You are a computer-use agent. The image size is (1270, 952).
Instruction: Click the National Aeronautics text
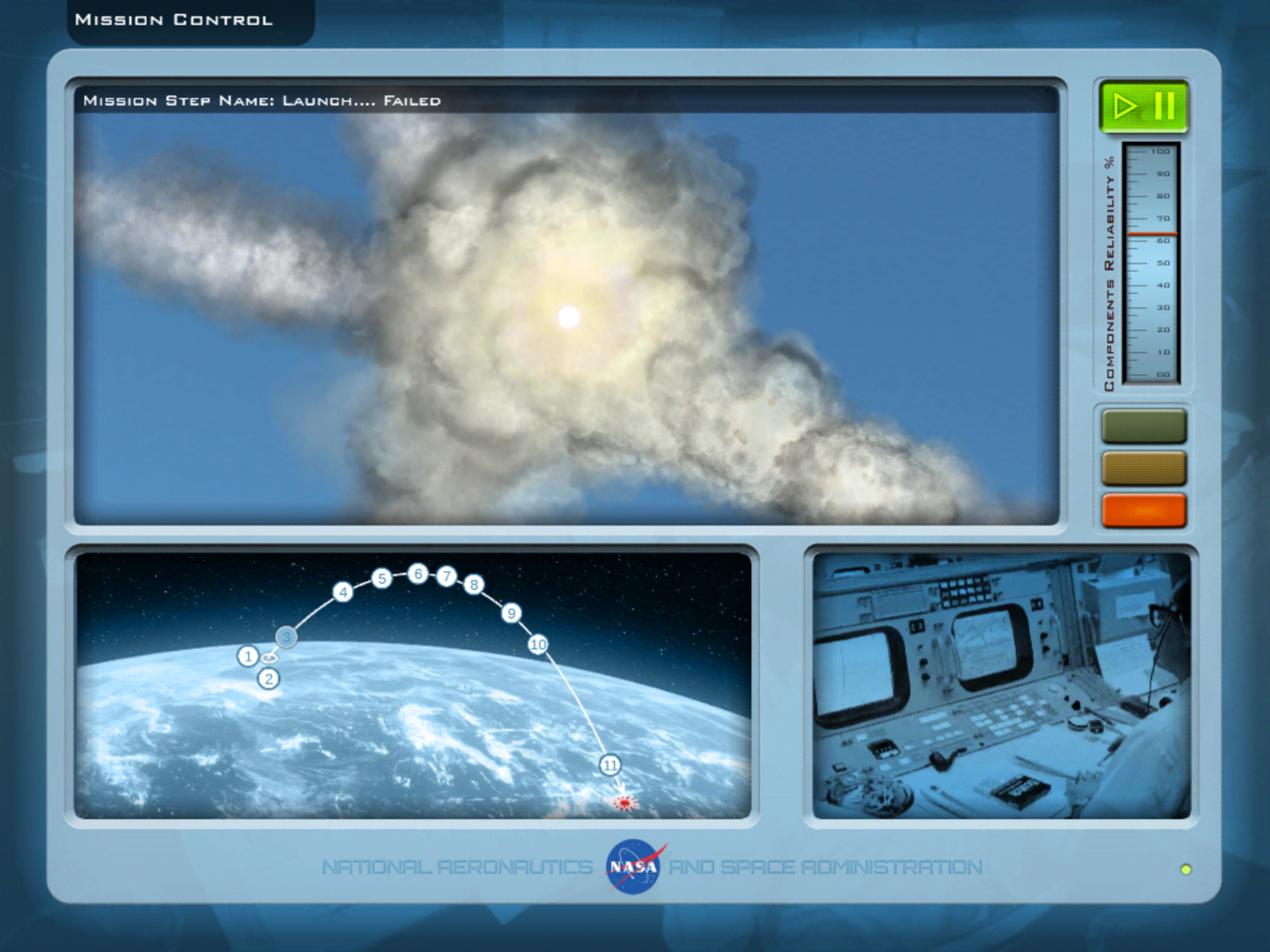click(457, 868)
